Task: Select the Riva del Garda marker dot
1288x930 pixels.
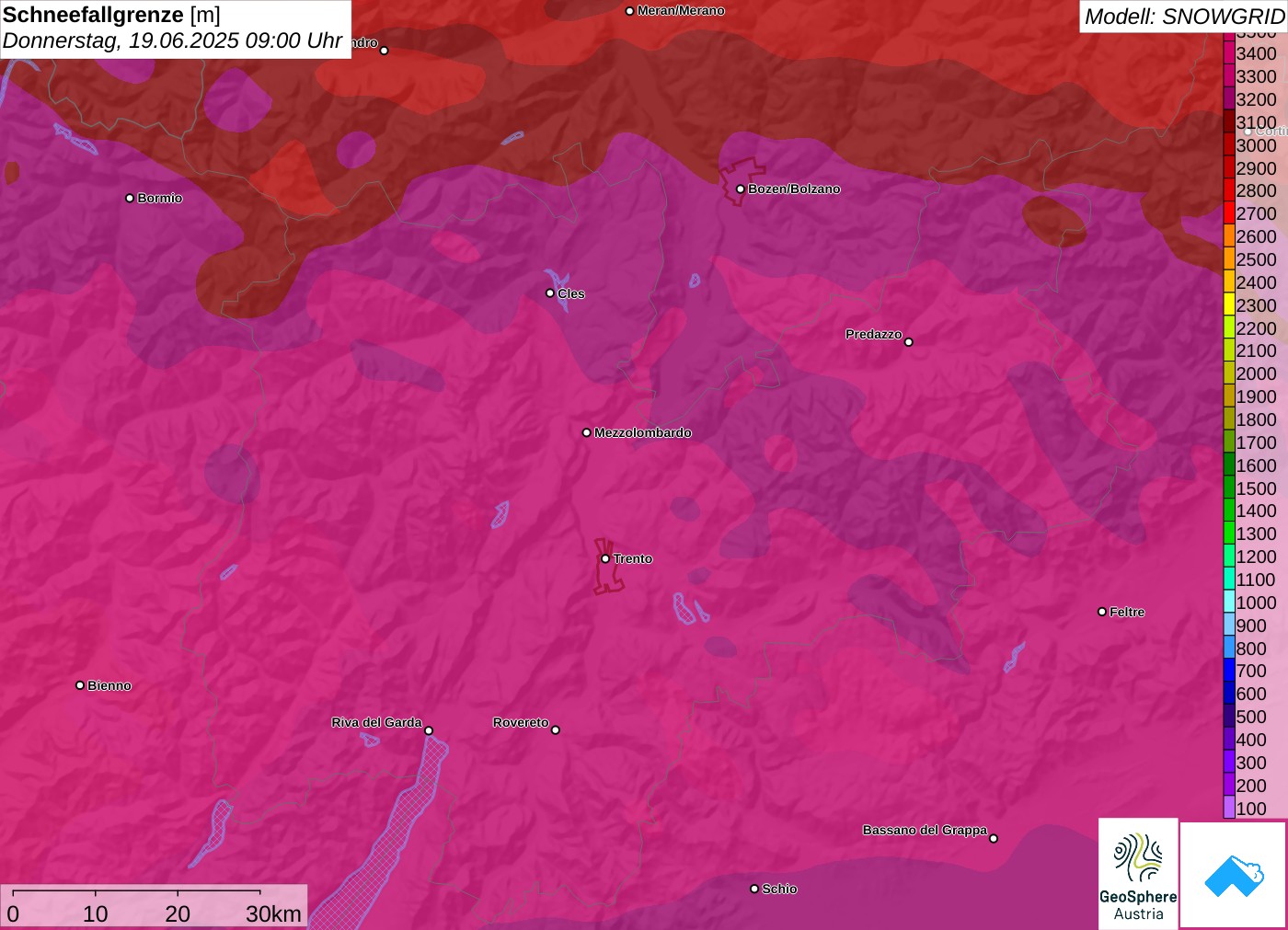Action: [429, 731]
